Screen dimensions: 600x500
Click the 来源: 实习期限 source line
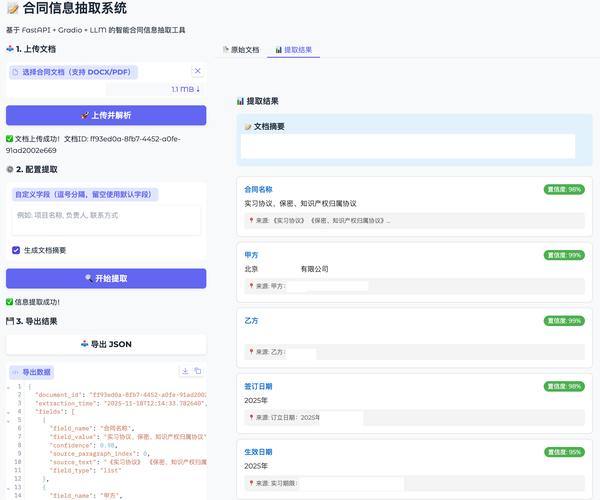point(414,483)
